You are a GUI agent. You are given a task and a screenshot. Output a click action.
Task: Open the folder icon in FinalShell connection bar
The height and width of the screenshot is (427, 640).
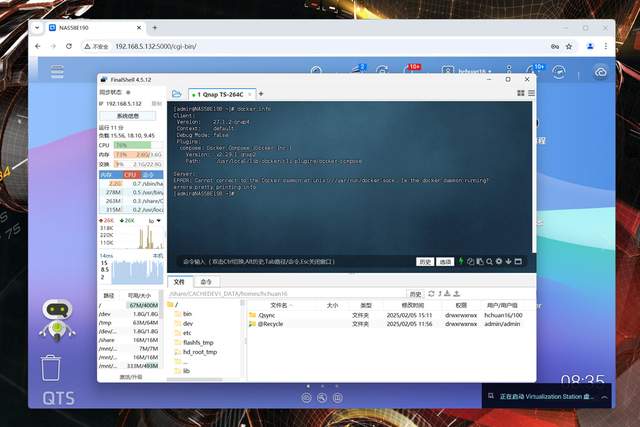click(177, 94)
